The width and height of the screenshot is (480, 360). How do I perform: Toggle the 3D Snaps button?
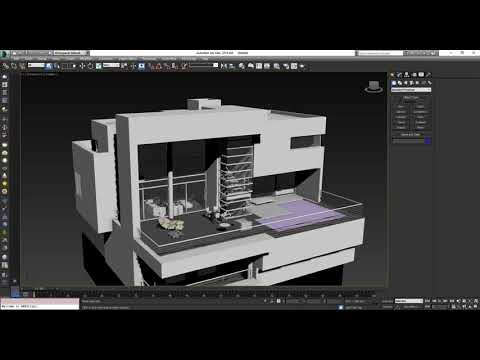tap(151, 66)
